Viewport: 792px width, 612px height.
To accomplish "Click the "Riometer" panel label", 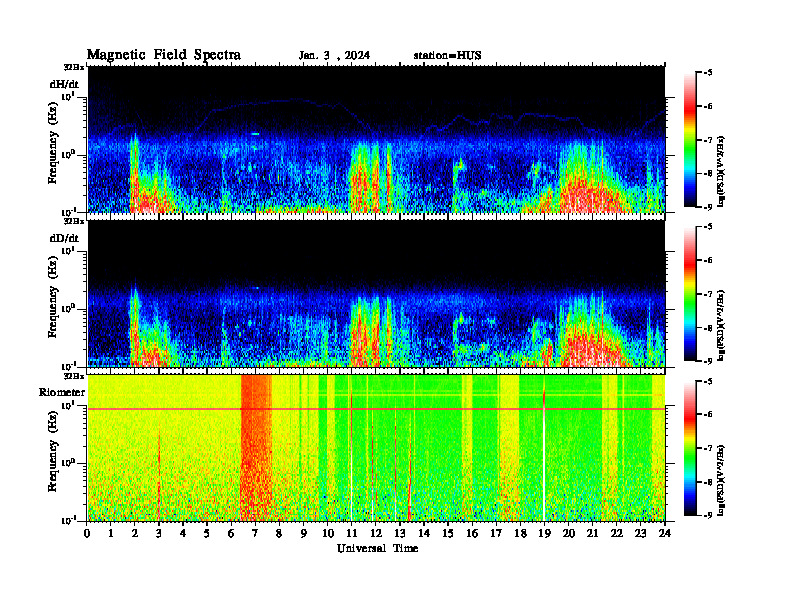I will tap(62, 392).
